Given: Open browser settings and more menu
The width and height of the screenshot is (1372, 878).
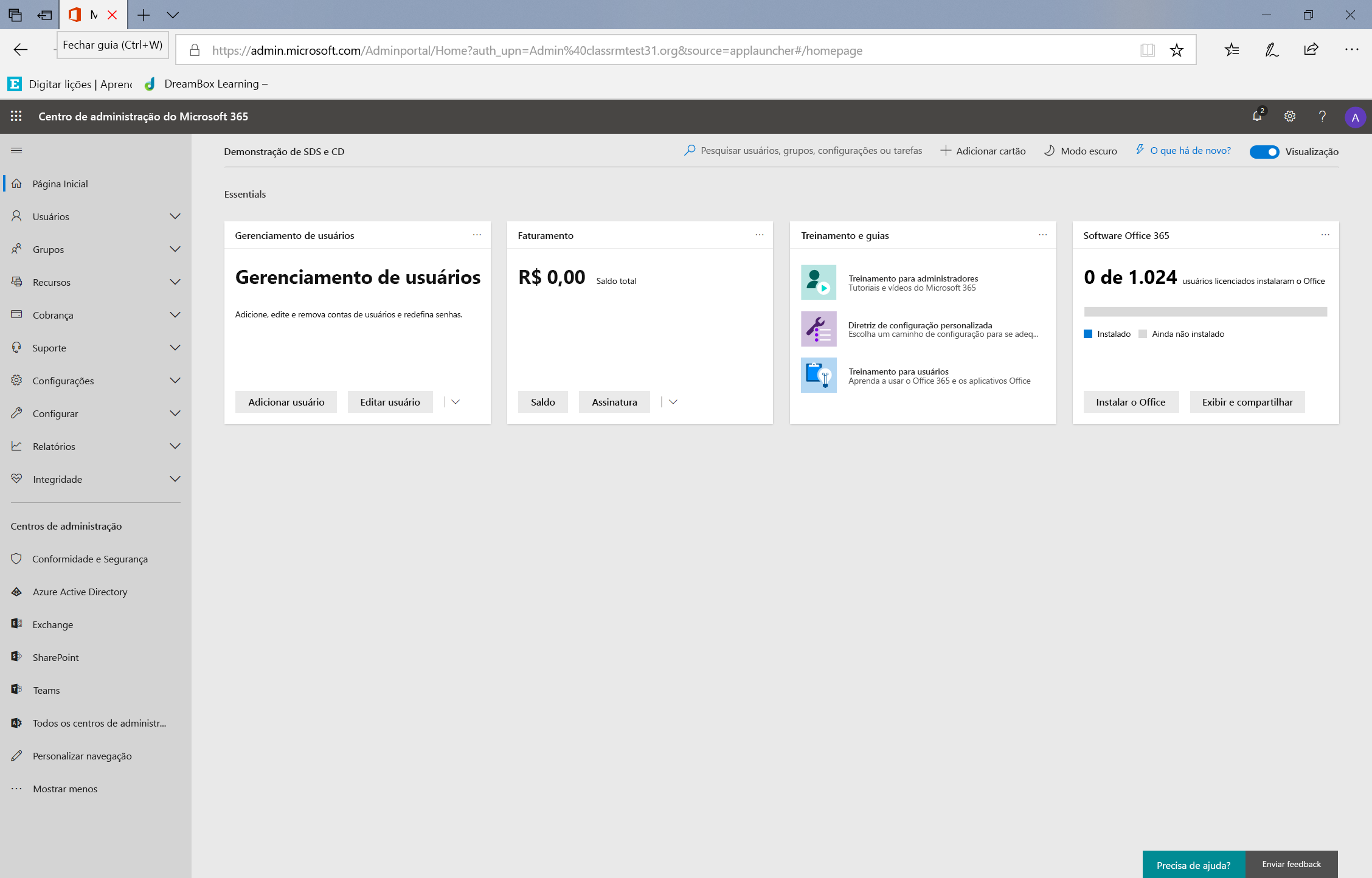Looking at the screenshot, I should (1351, 50).
